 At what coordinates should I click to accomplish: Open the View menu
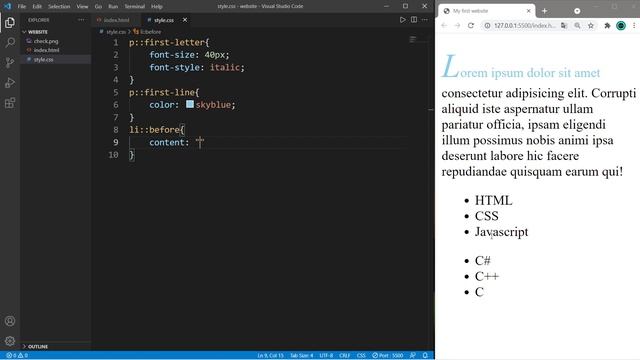[82, 6]
